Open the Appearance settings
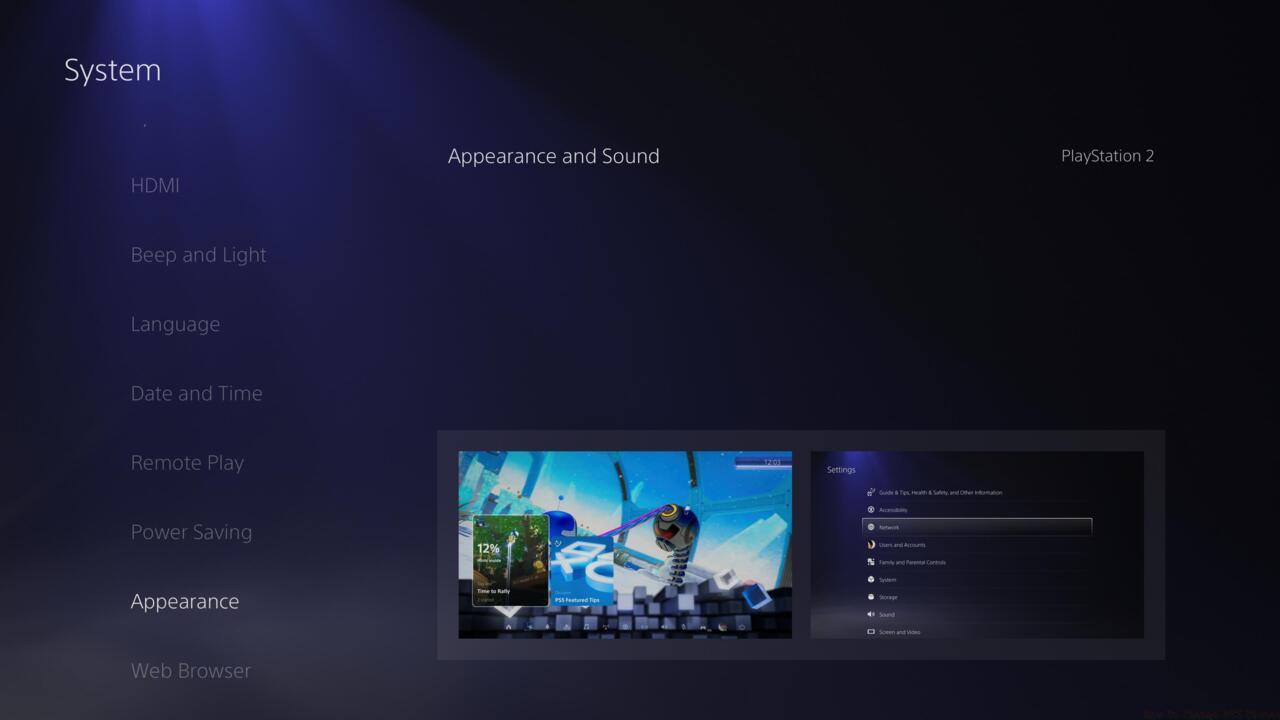The image size is (1280, 720). (x=185, y=601)
